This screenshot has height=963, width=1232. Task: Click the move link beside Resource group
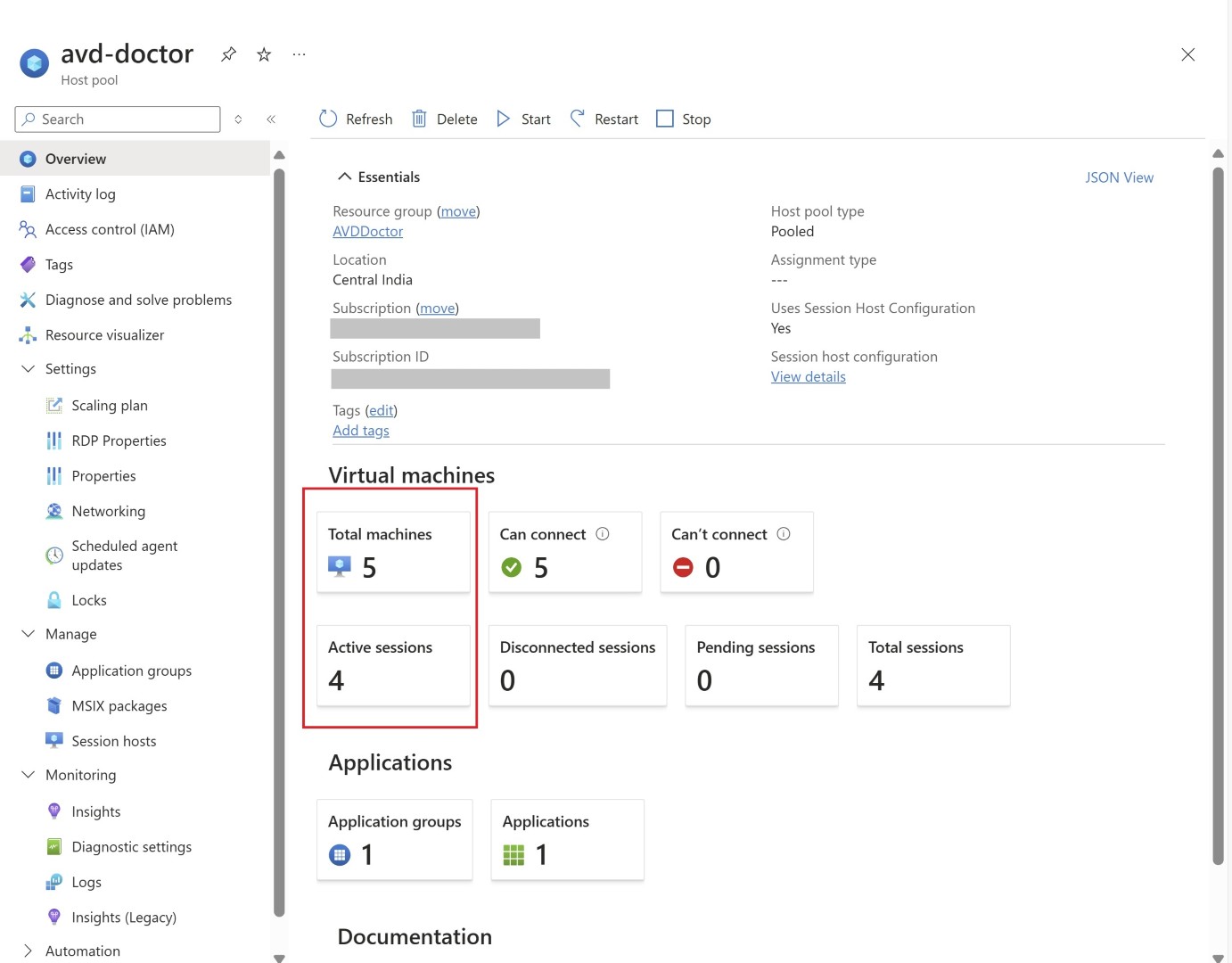(458, 211)
